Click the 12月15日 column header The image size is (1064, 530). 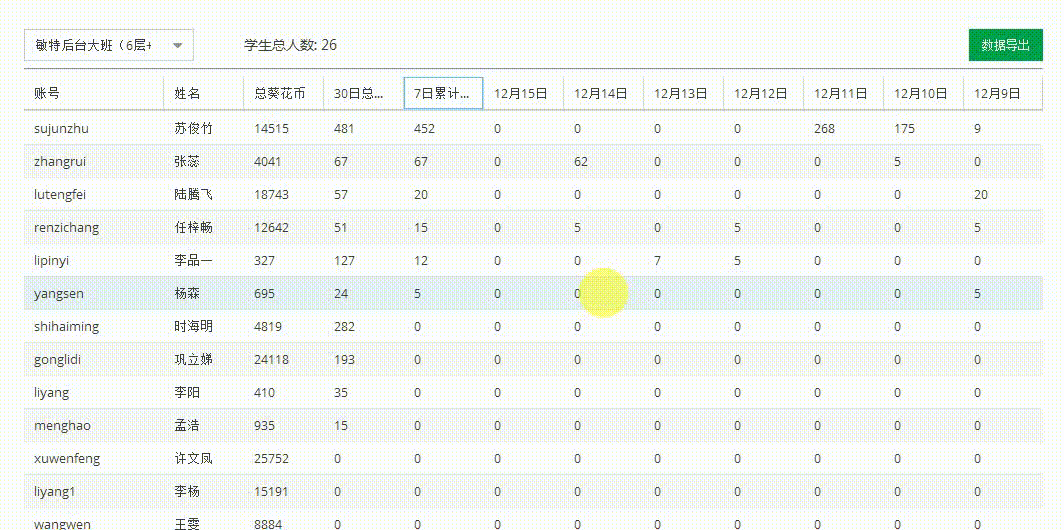tap(521, 93)
